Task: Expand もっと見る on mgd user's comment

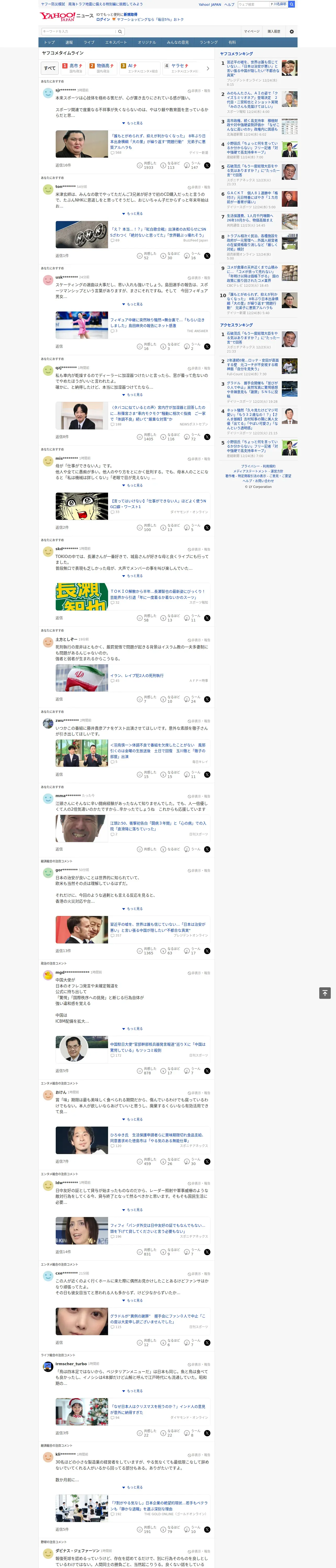Action: (x=132, y=1029)
